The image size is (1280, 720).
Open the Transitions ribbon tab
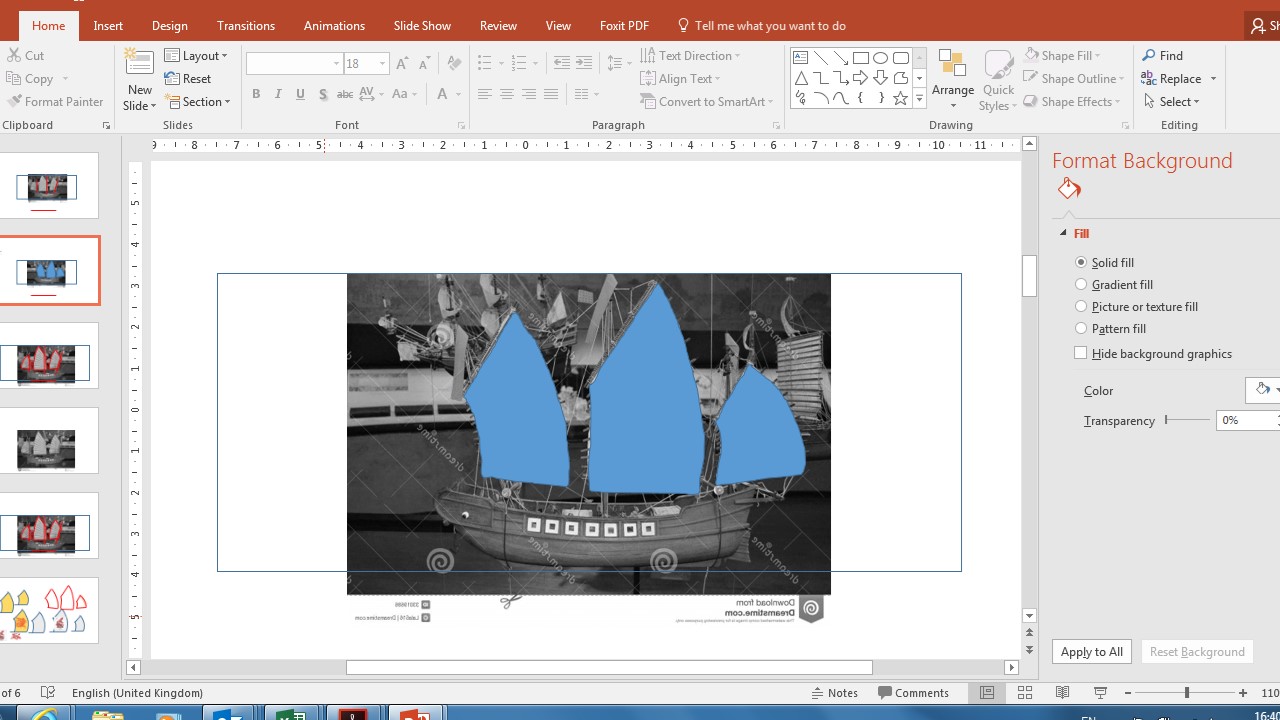(x=246, y=25)
